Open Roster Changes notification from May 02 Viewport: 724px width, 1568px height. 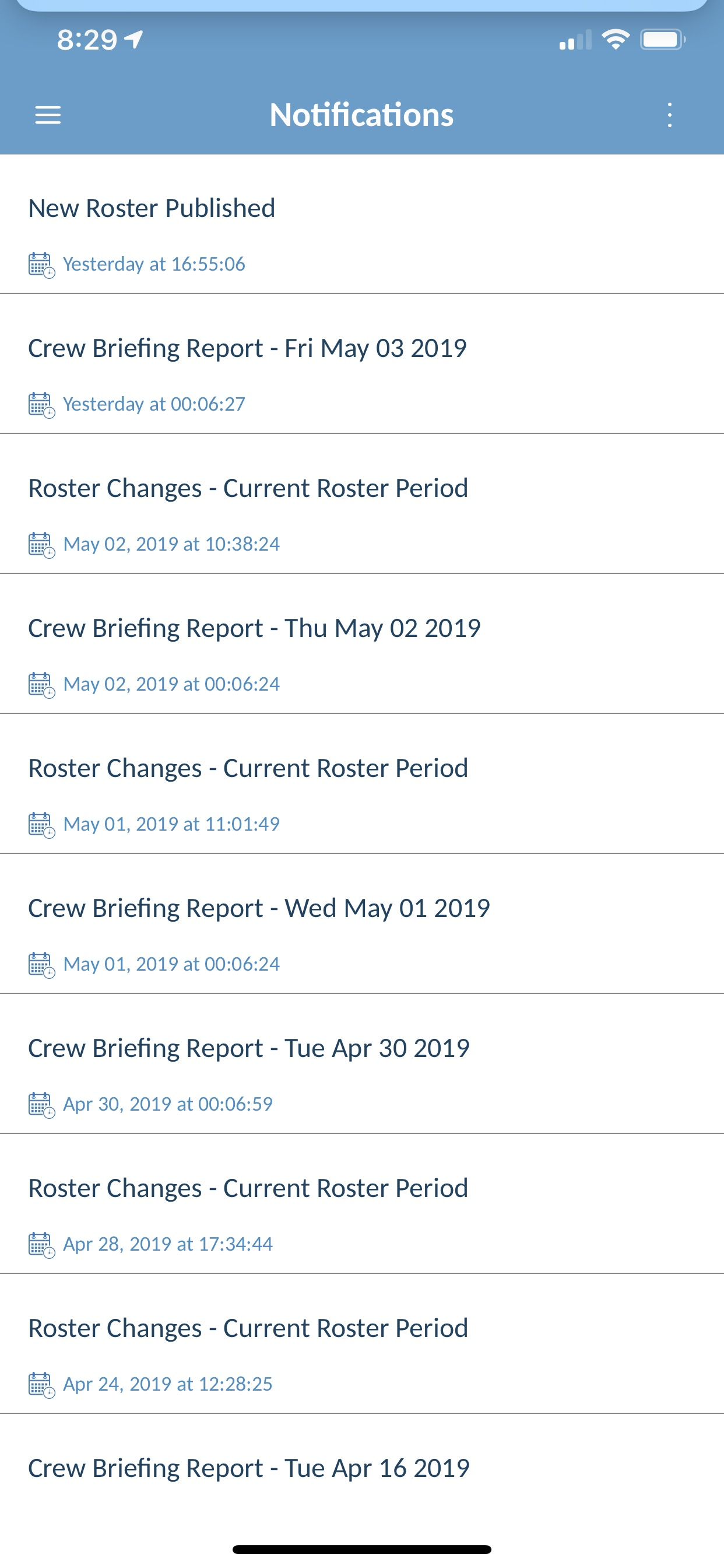(x=362, y=504)
